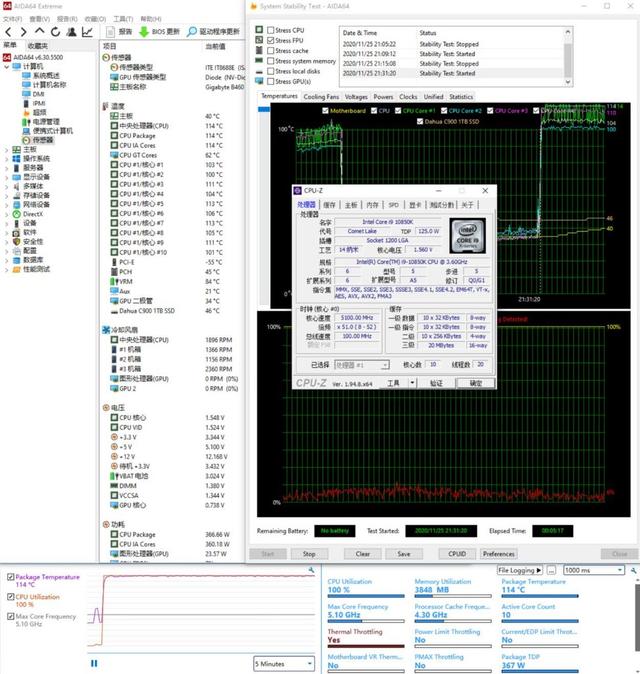This screenshot has width=640, height=674.
Task: Open the user icon in AIDA64 toolbar
Action: pos(72,32)
